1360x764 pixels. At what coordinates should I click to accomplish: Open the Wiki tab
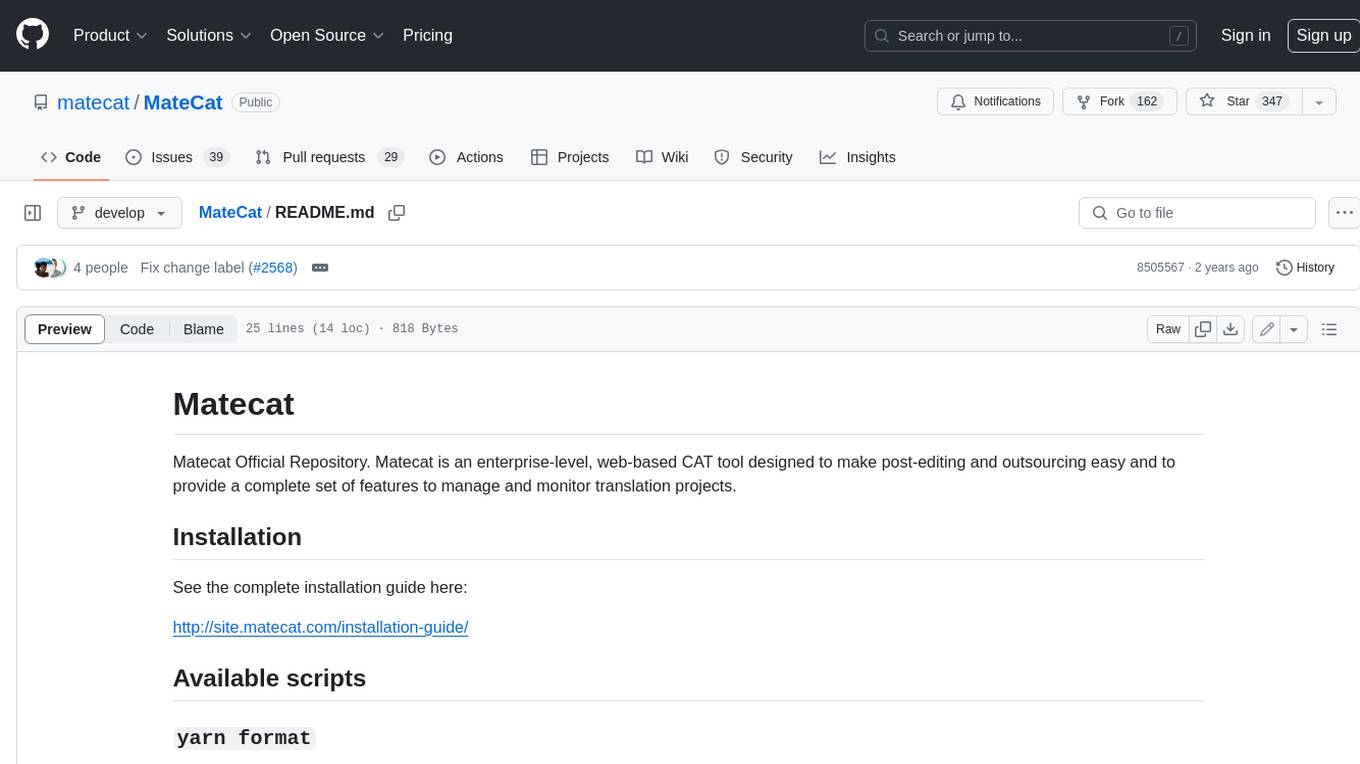[x=662, y=157]
